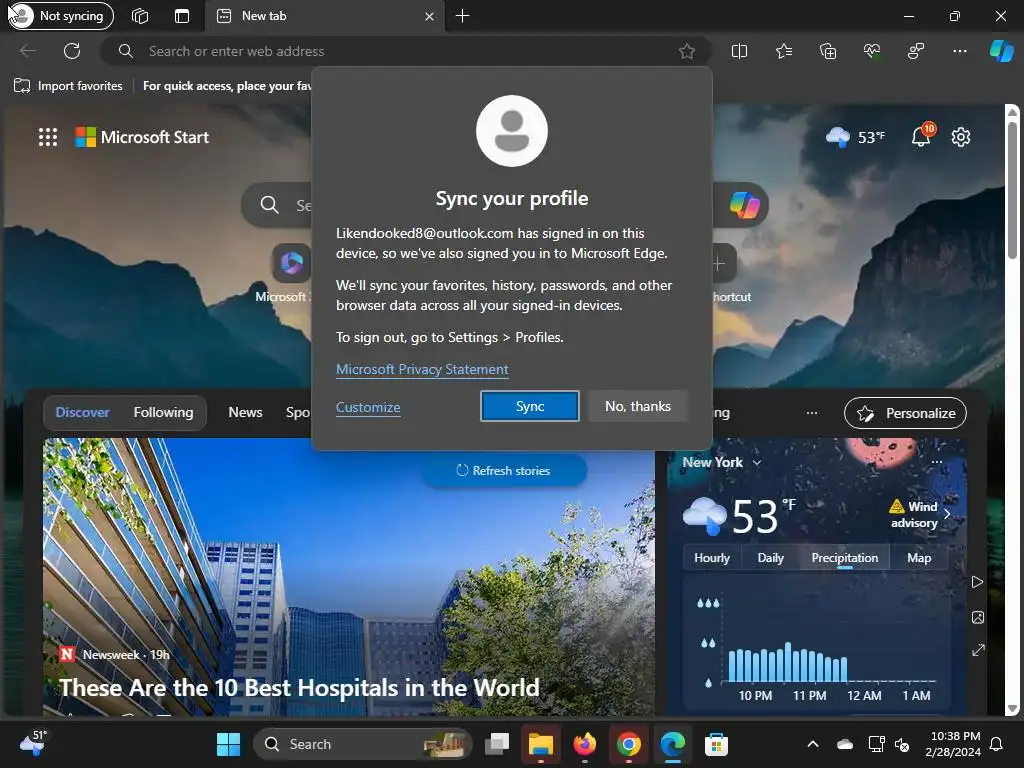Select the Precipitation weather tab
Image resolution: width=1024 pixels, height=768 pixels.
pyautogui.click(x=844, y=558)
